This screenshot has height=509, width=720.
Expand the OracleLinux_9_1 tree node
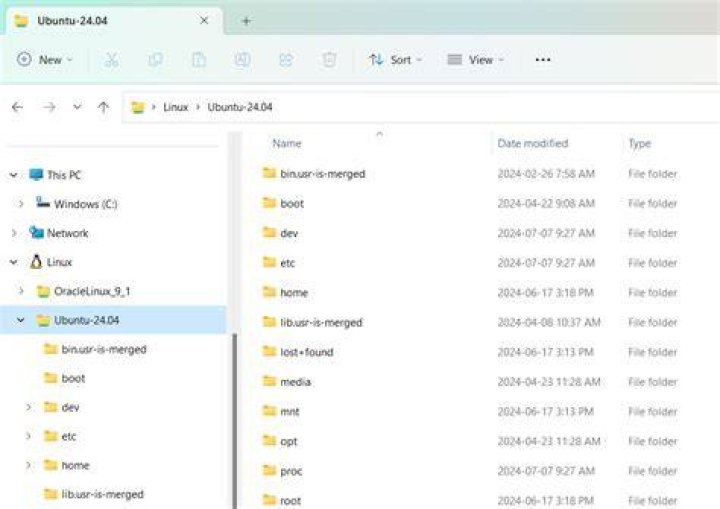click(21, 291)
